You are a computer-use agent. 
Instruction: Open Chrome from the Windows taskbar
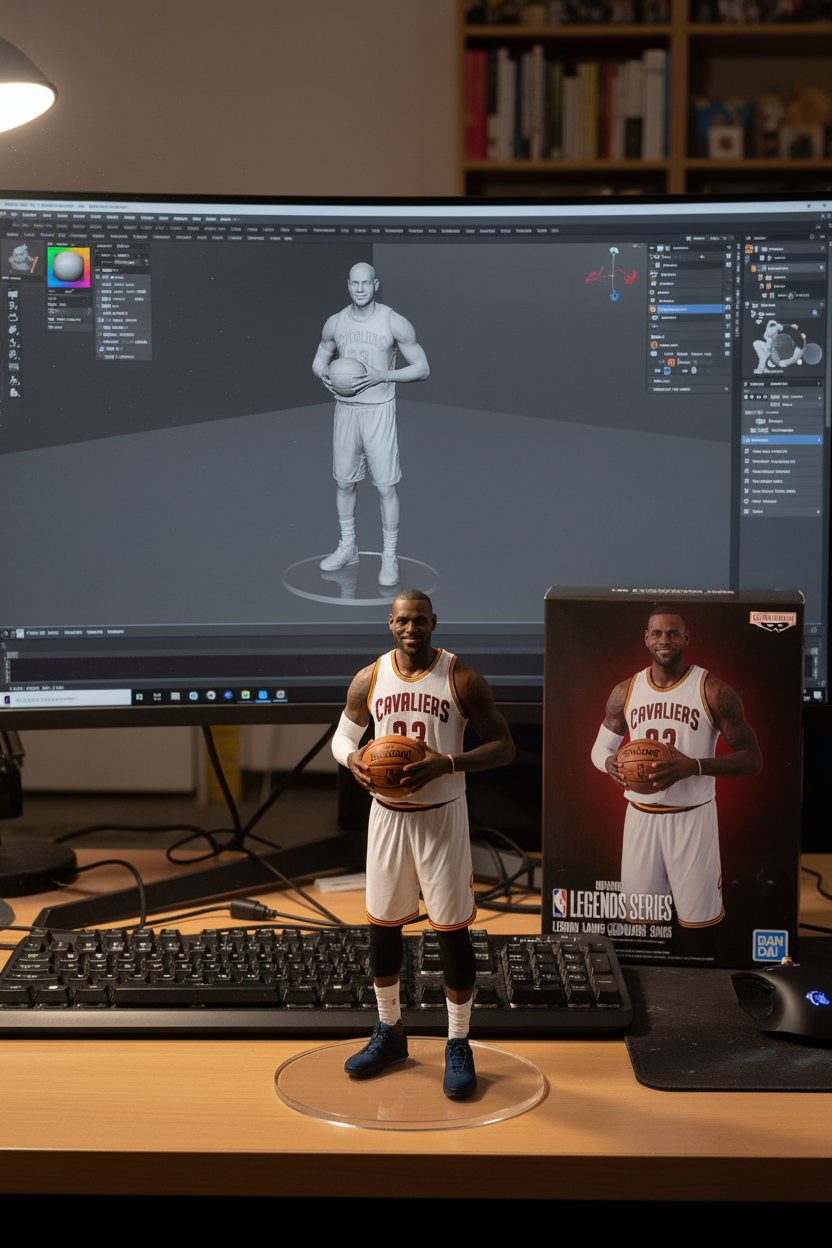pos(211,695)
